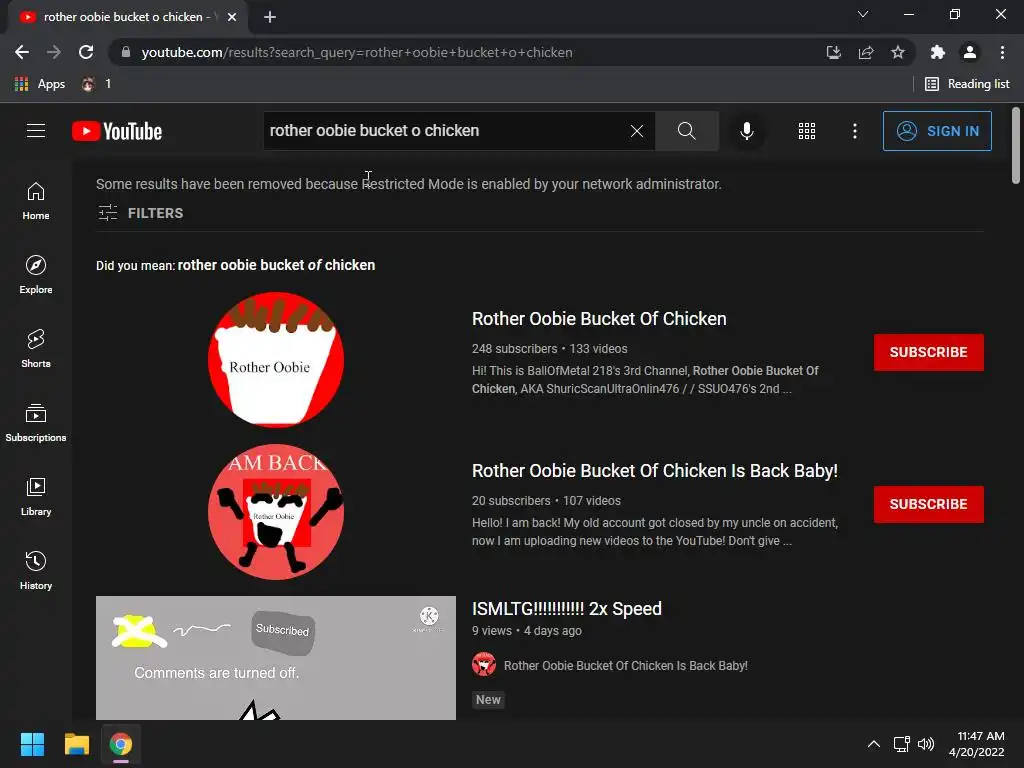The width and height of the screenshot is (1024, 768).
Task: Open the YouTube hamburger guide menu
Action: [x=36, y=131]
